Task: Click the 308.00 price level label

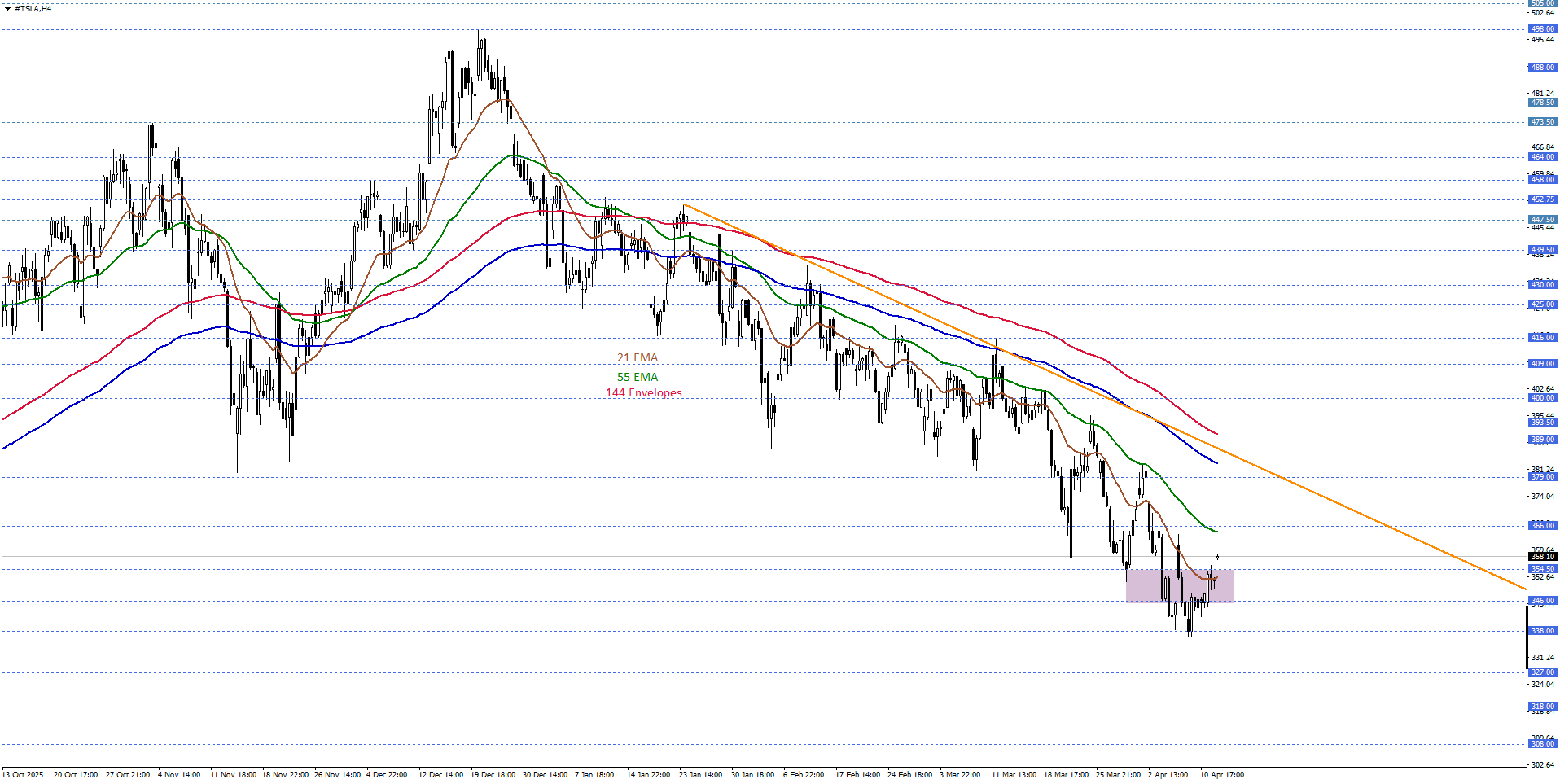Action: click(x=1542, y=744)
